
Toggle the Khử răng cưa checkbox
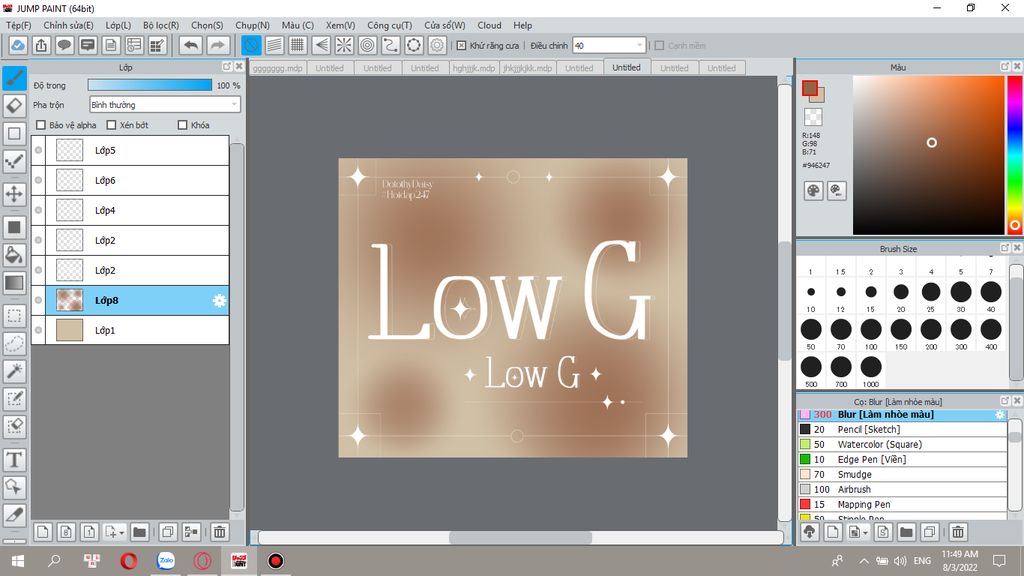point(461,45)
